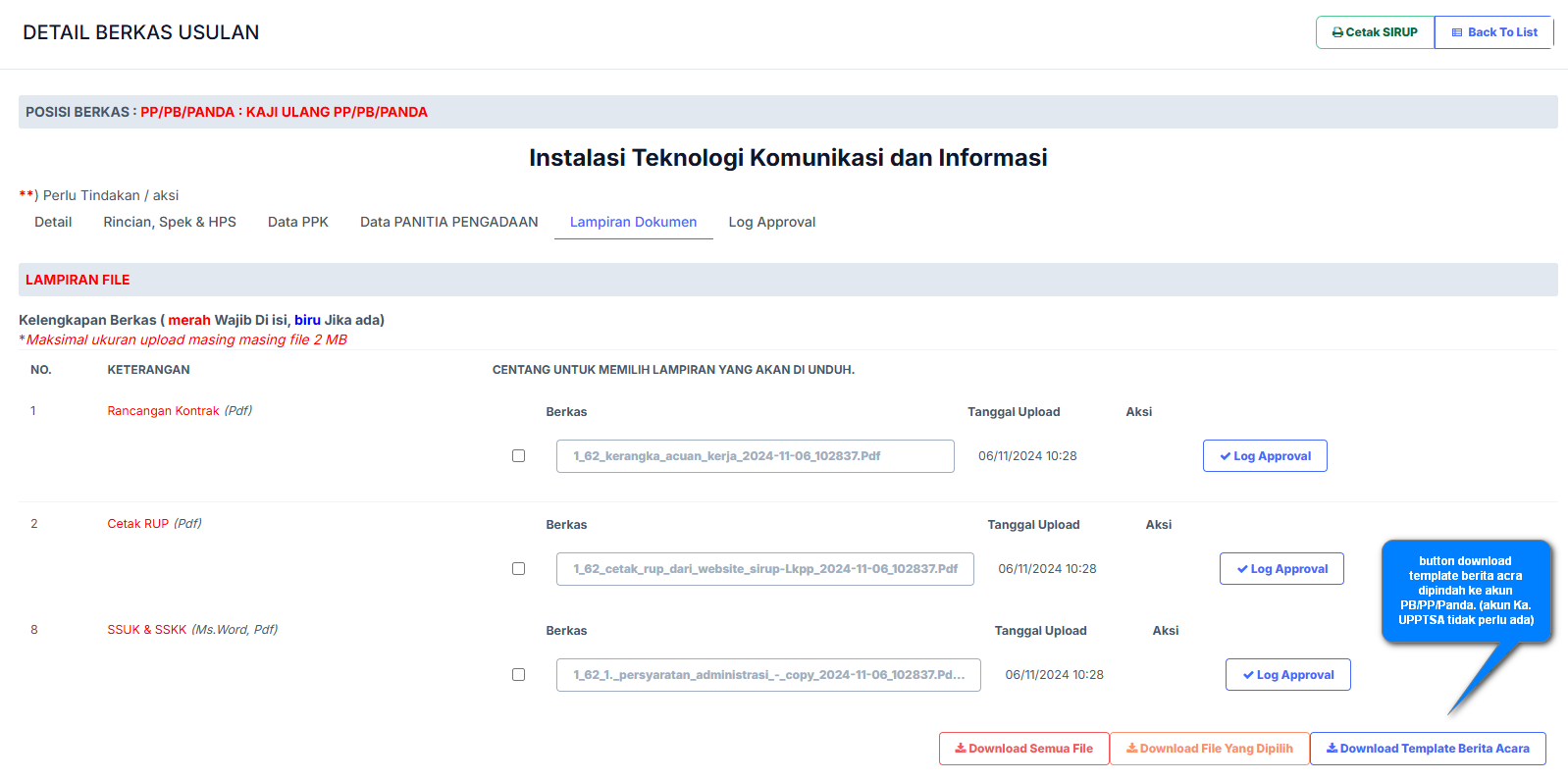
Task: Click the persyaratan_administrasi file name field
Action: point(768,675)
